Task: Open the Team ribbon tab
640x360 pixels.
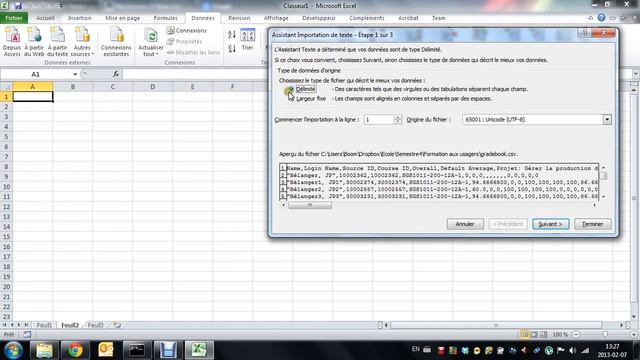Action: tap(439, 18)
